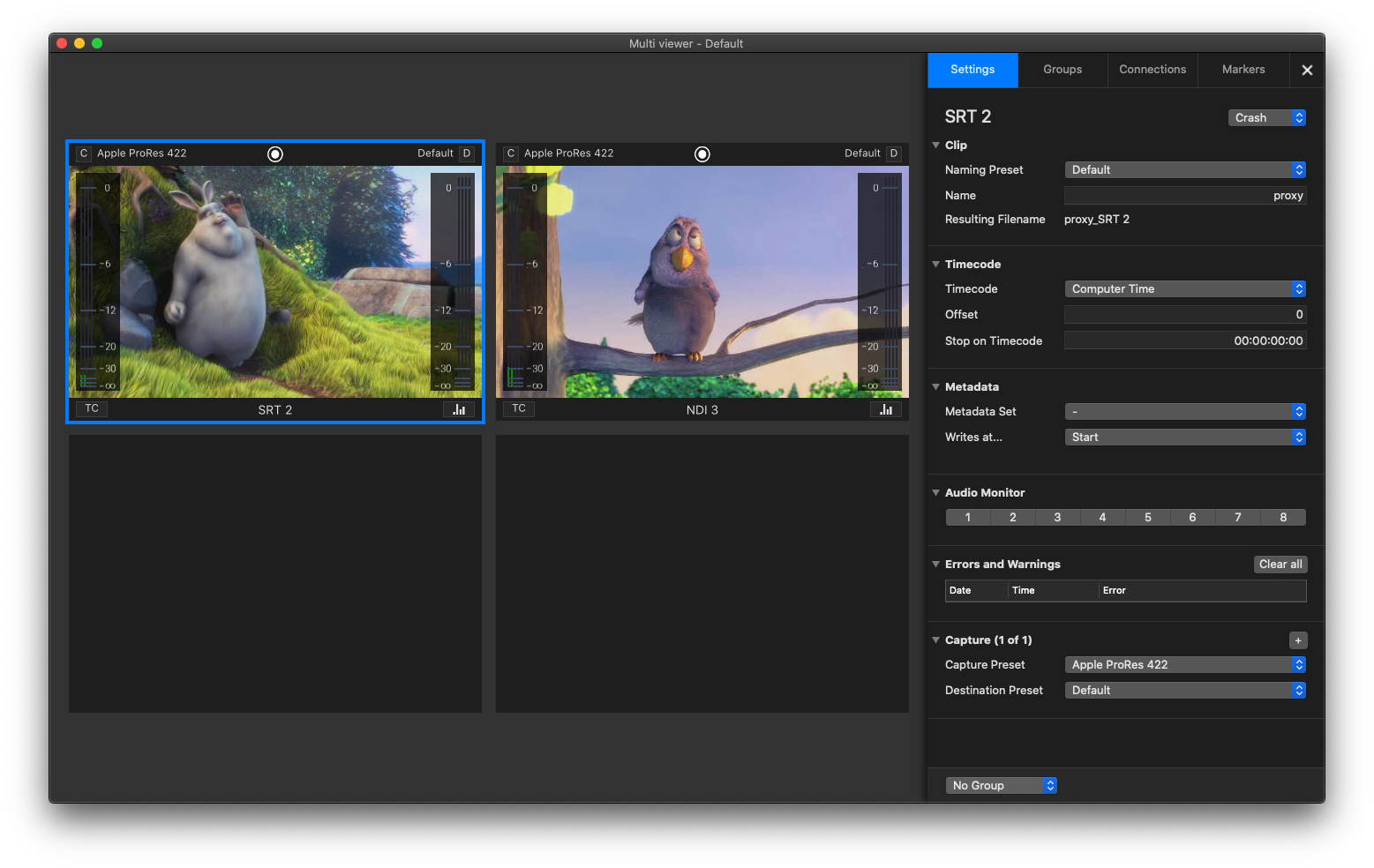This screenshot has width=1374, height=868.
Task: Select the empty lower-right viewer slot
Action: (702, 573)
